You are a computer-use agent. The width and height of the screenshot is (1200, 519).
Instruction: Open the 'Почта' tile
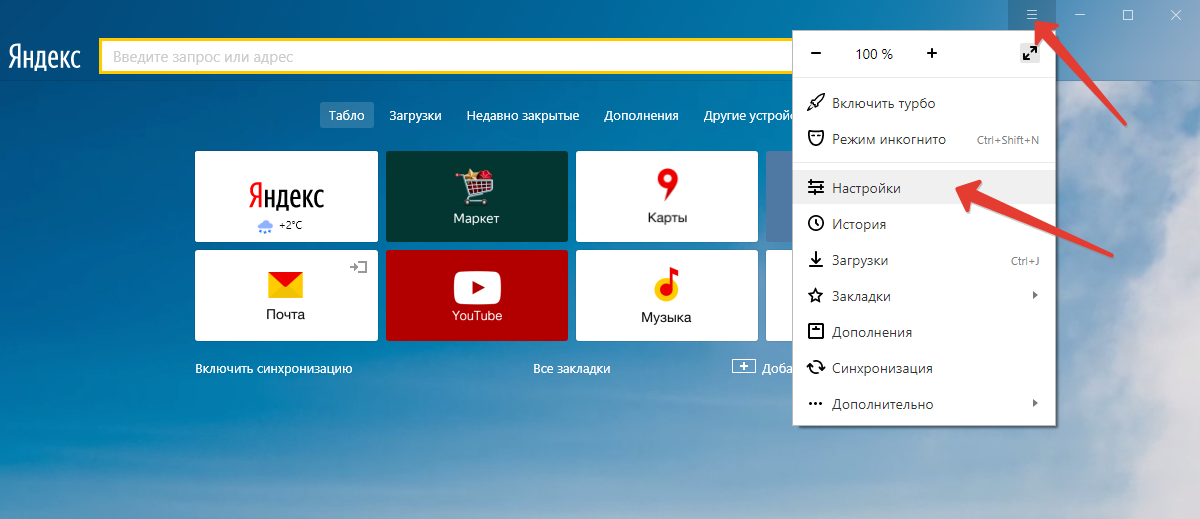286,295
